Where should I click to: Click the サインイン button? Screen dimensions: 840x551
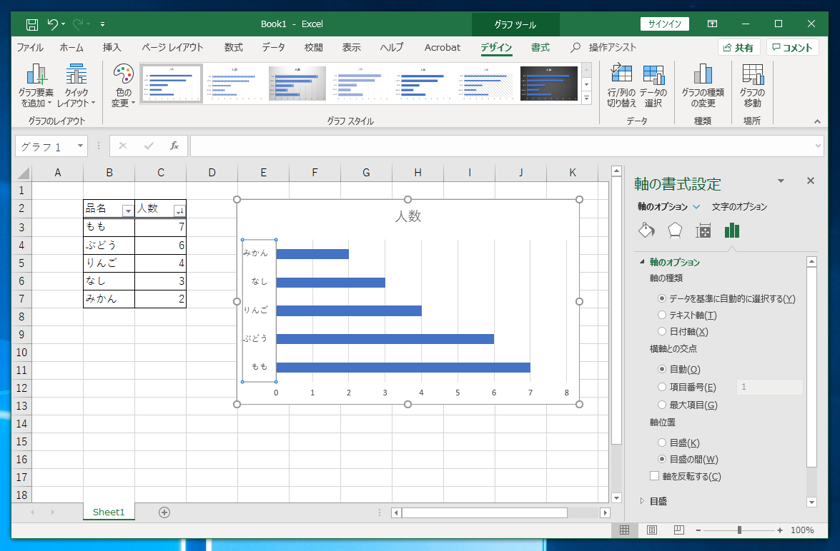click(x=664, y=24)
